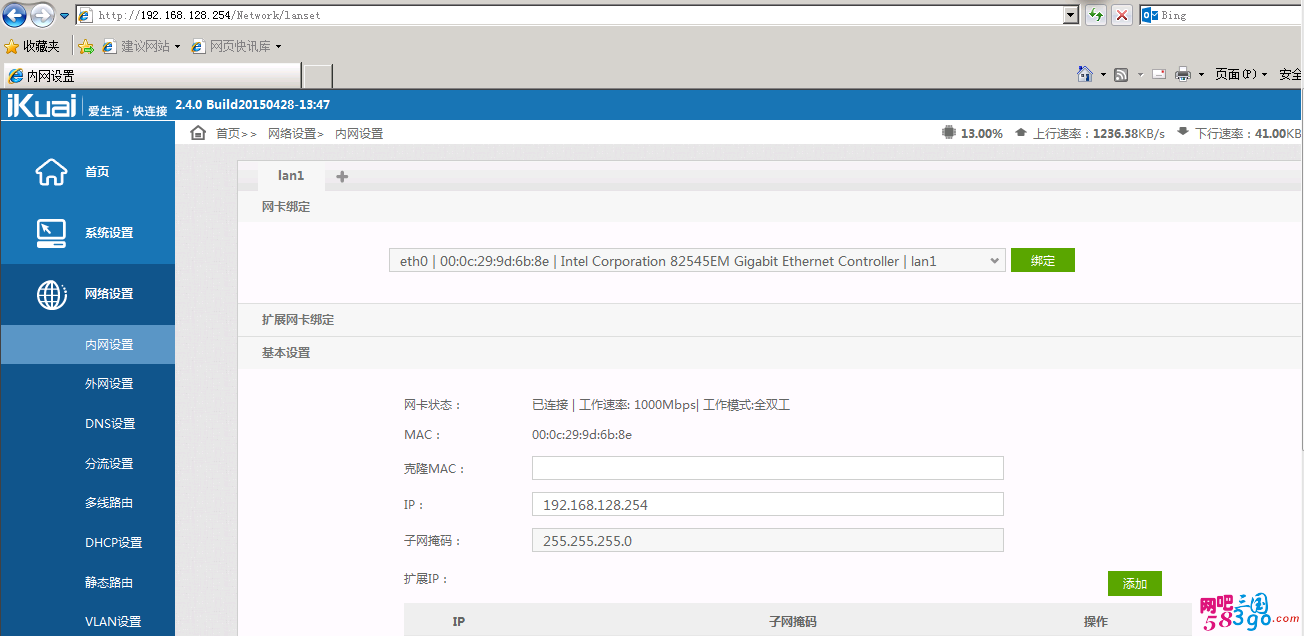
Task: Select 外网设置 sidebar item
Action: 87,384
